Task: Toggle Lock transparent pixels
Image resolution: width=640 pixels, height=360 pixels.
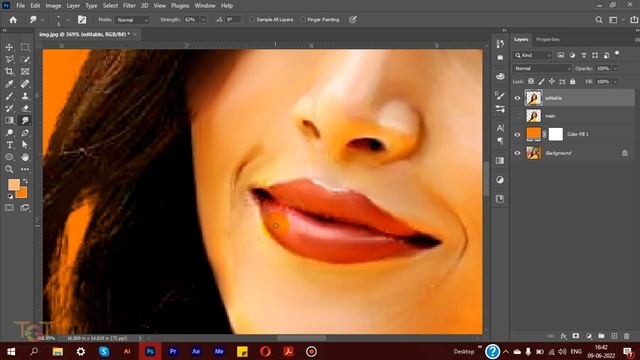Action: (531, 82)
